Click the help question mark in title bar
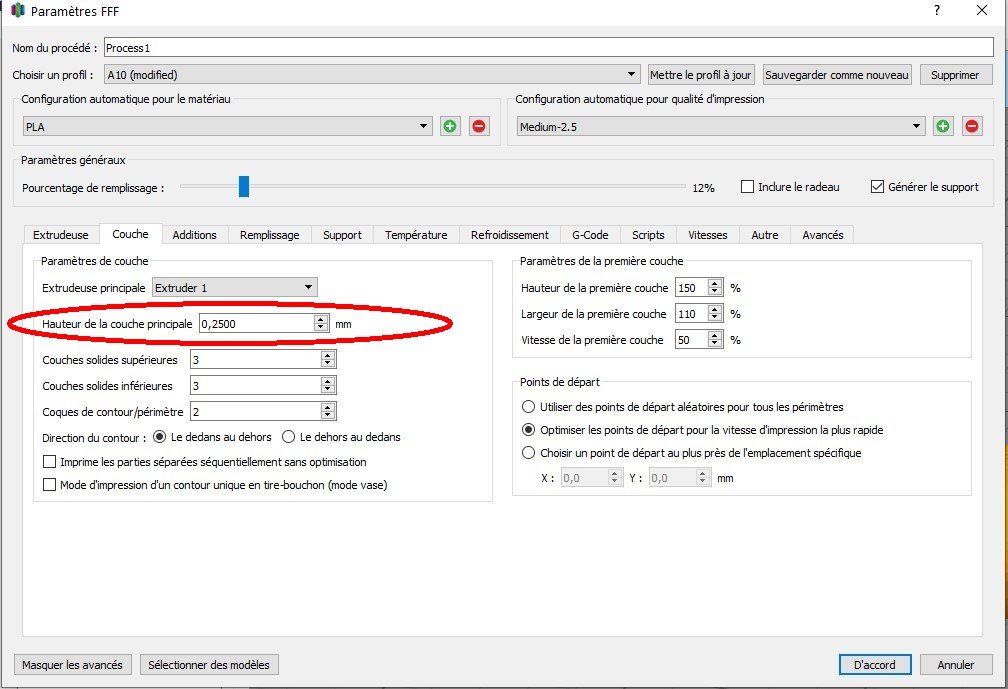 point(937,11)
